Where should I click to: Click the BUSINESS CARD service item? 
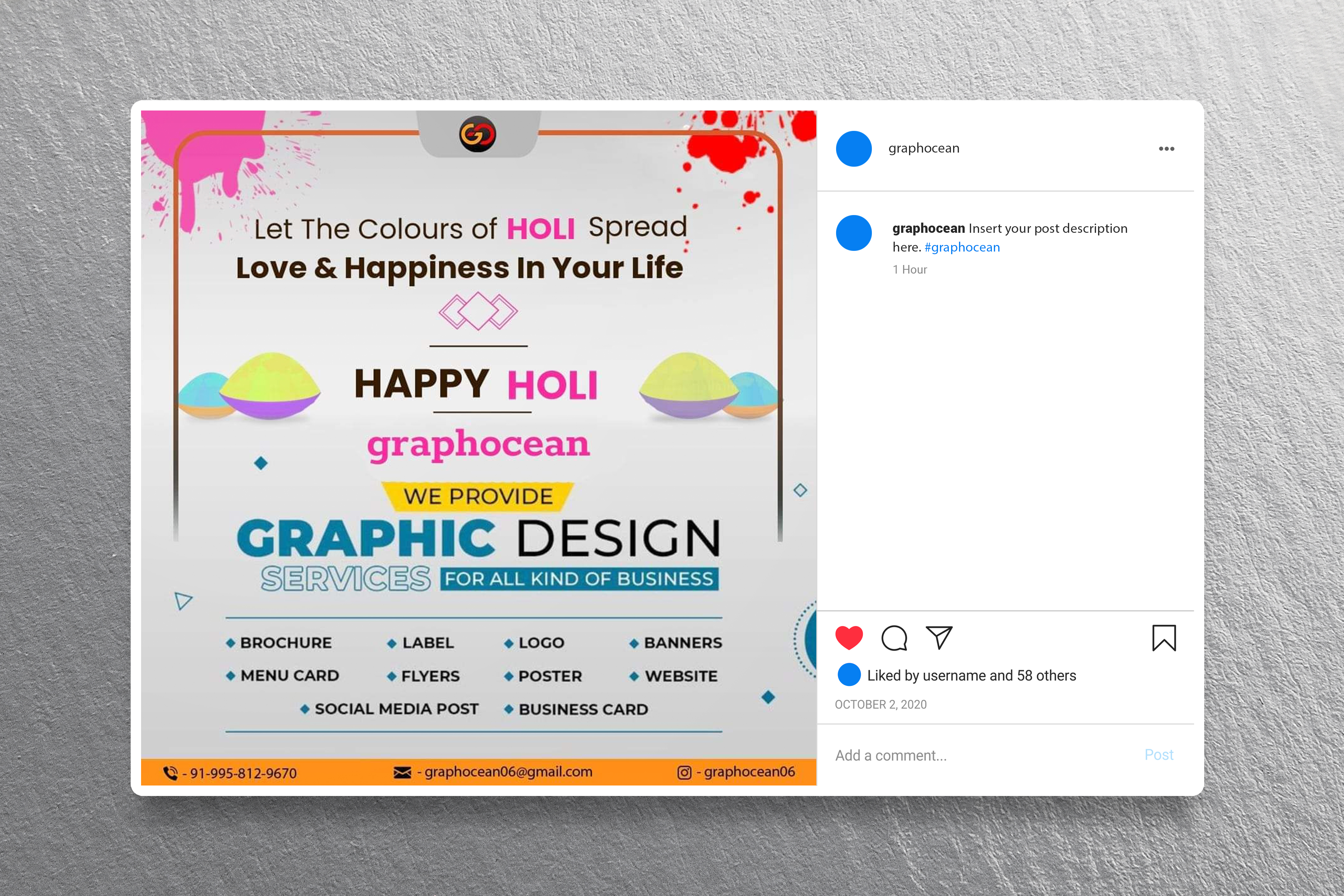point(576,709)
